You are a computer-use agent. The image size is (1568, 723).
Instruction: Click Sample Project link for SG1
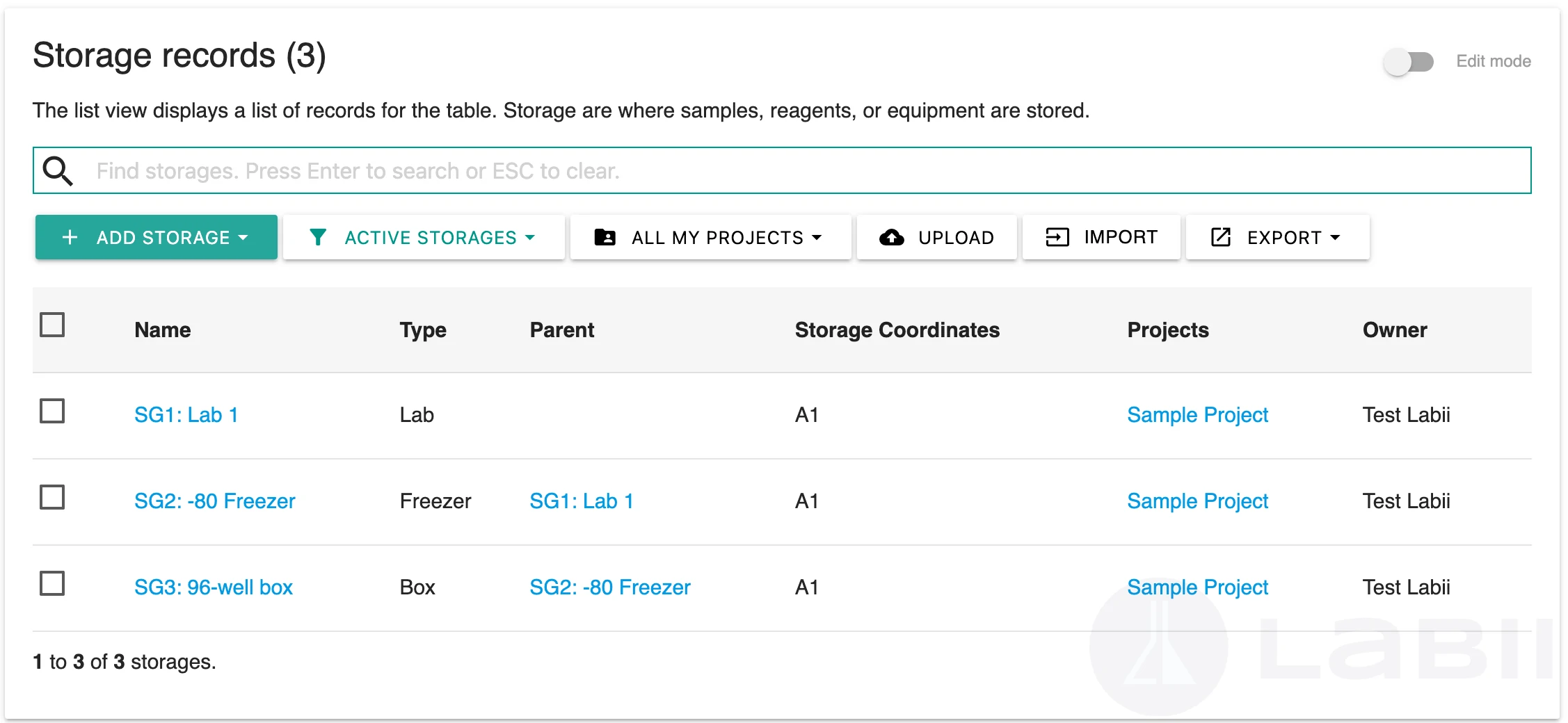pos(1197,414)
